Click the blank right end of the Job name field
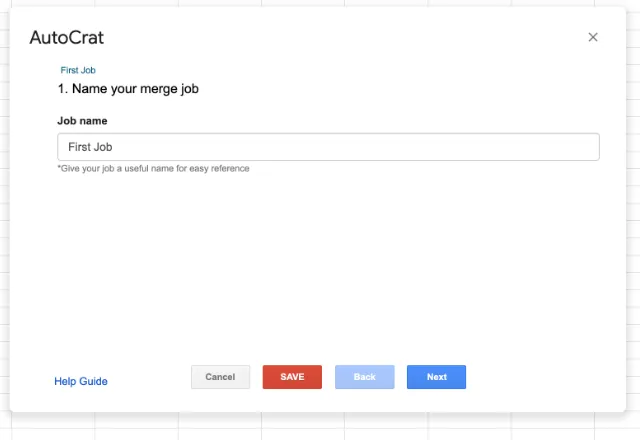 coord(560,147)
